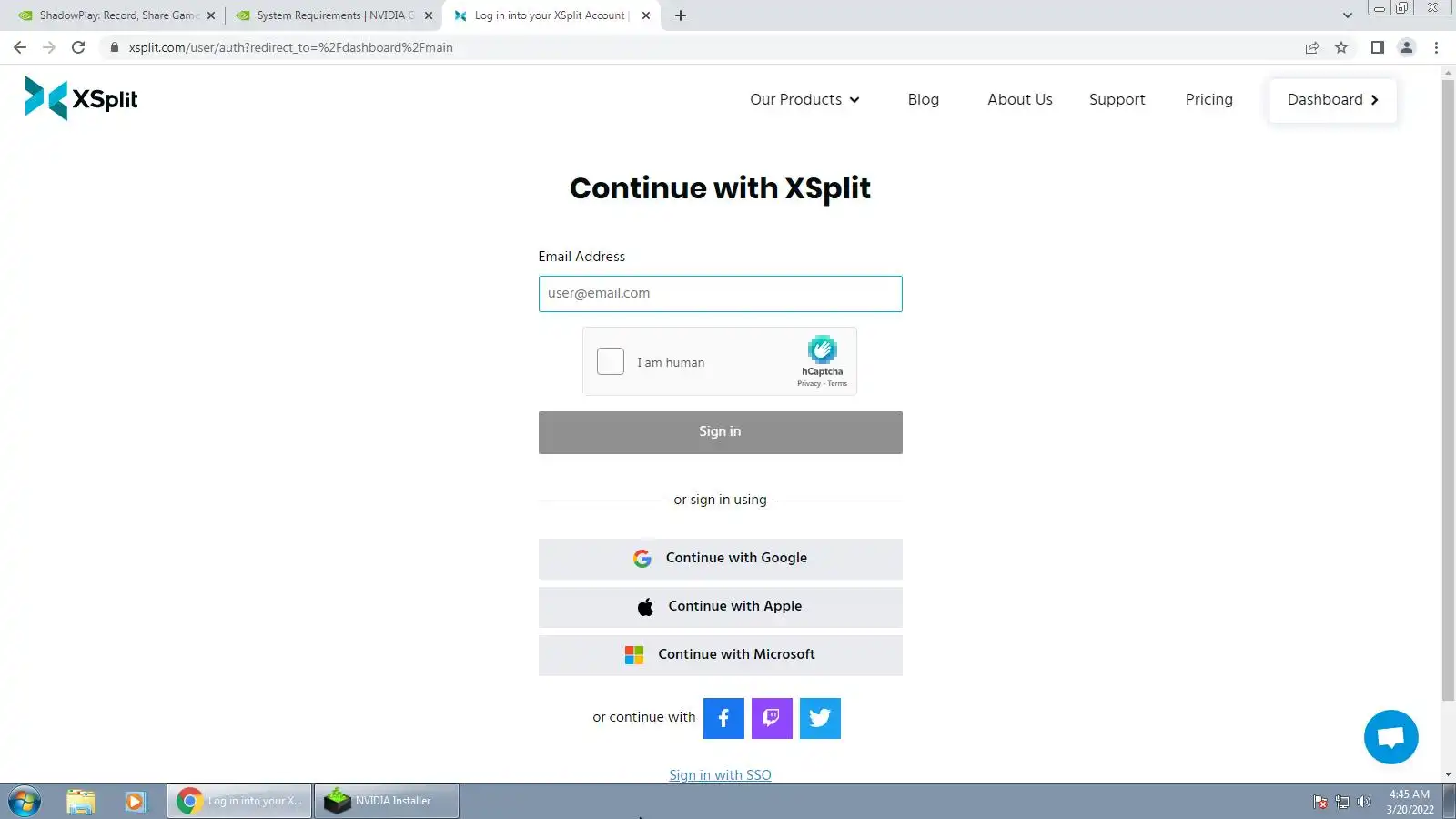This screenshot has width=1456, height=819.
Task: Open NVIDIA Installer from the taskbar
Action: (387, 801)
